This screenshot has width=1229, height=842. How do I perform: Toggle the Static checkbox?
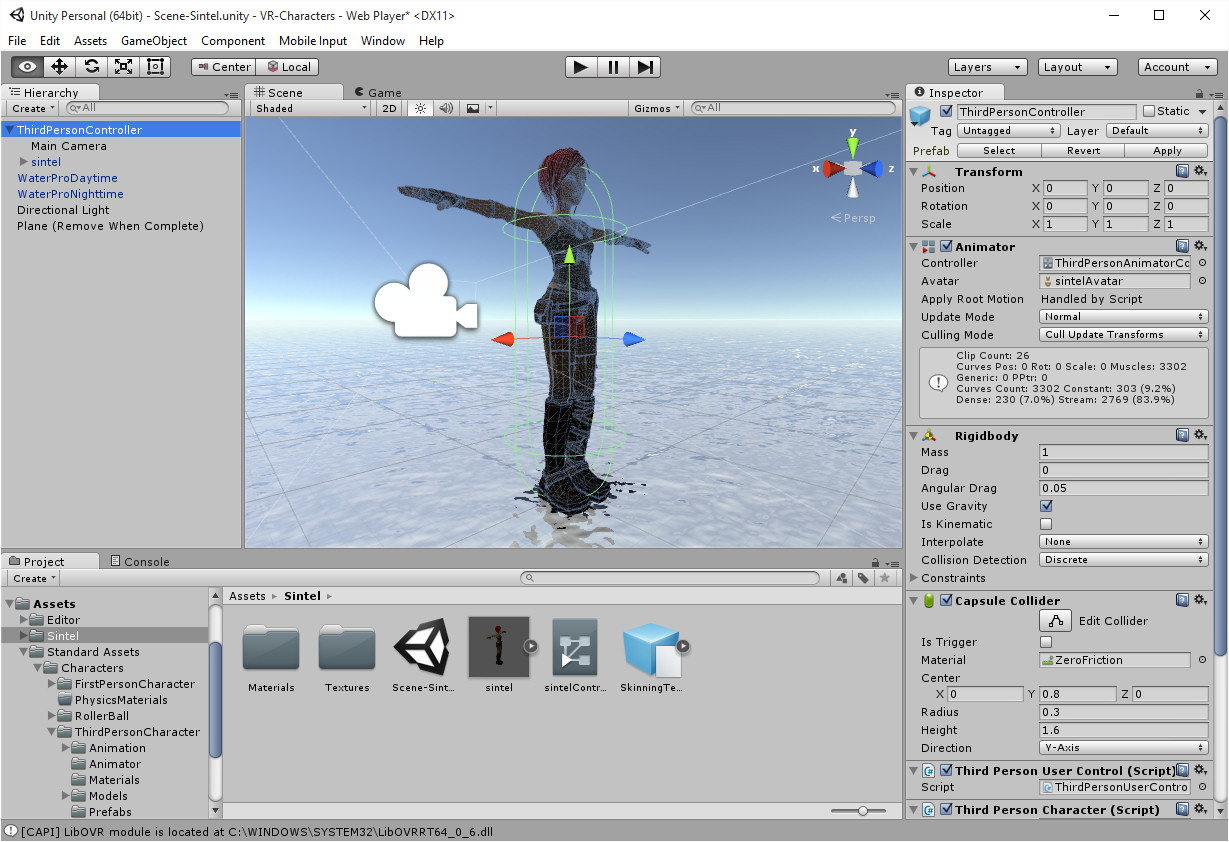[x=1149, y=111]
